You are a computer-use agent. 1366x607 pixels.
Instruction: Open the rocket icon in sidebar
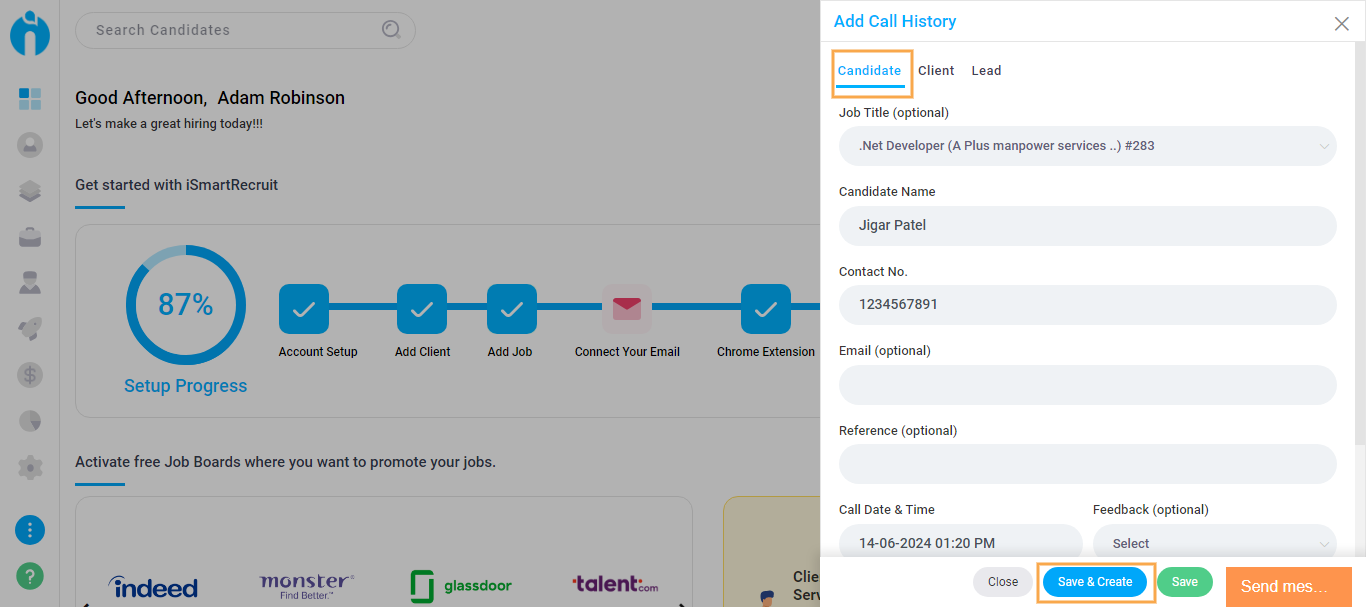click(x=30, y=329)
